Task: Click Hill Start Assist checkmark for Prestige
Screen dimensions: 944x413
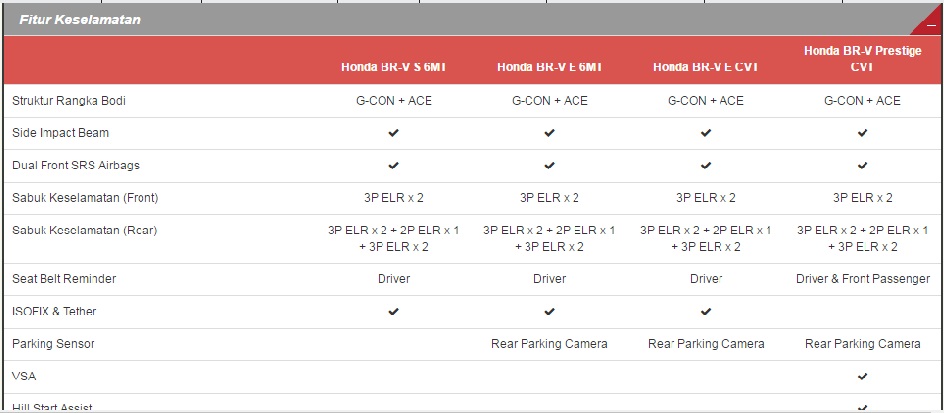Action: (x=862, y=408)
